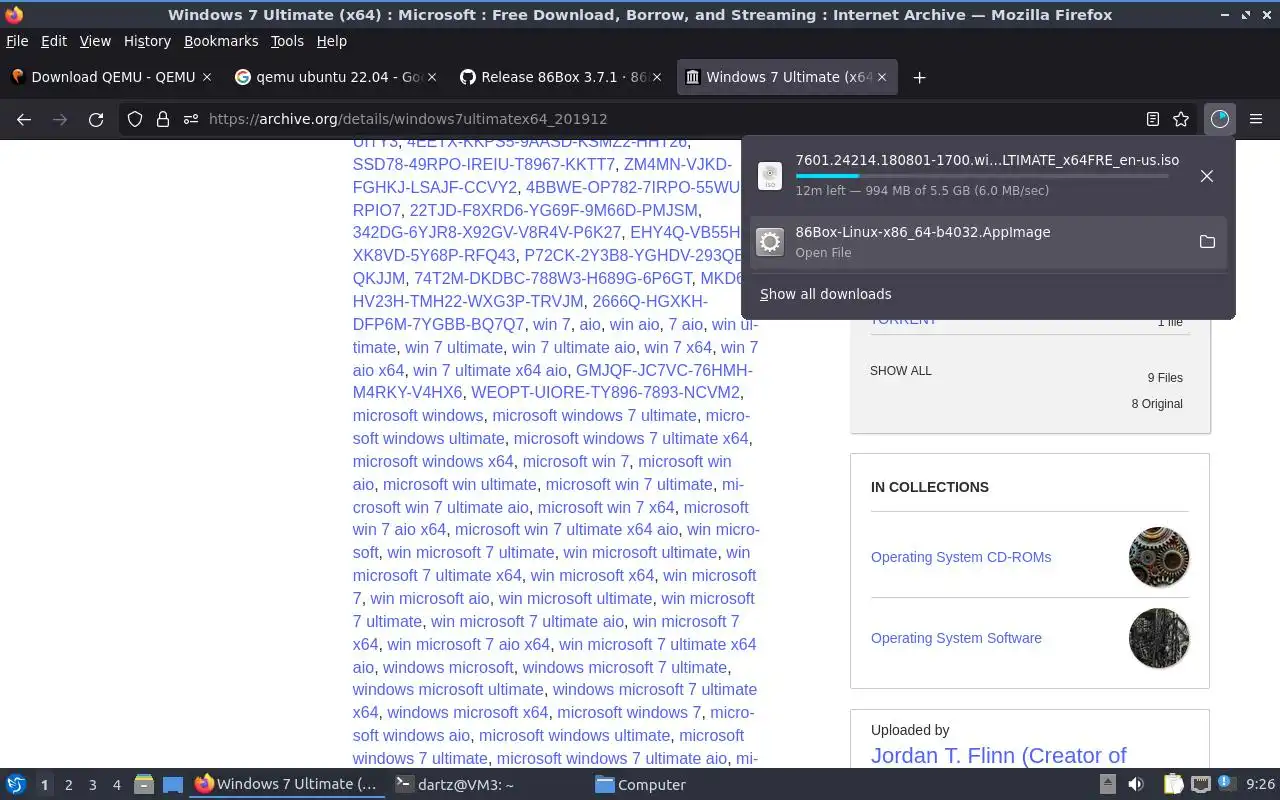The height and width of the screenshot is (800, 1280).
Task: Click Operating System CD-ROMs gear thumbnail
Action: click(x=1159, y=557)
